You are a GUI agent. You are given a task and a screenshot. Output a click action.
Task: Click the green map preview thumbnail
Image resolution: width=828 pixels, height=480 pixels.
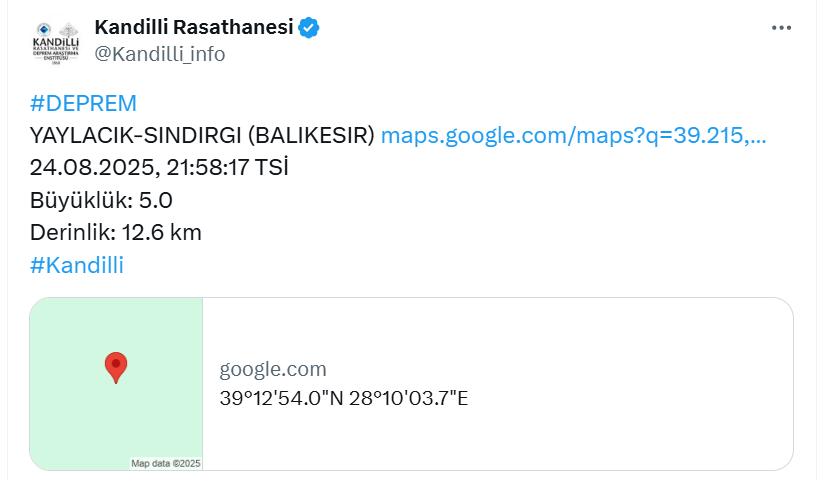[116, 384]
